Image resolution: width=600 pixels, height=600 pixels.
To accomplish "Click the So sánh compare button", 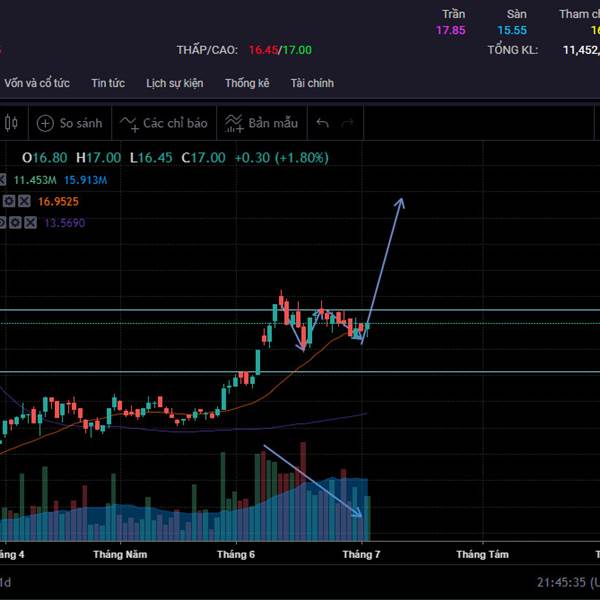I will [70, 123].
